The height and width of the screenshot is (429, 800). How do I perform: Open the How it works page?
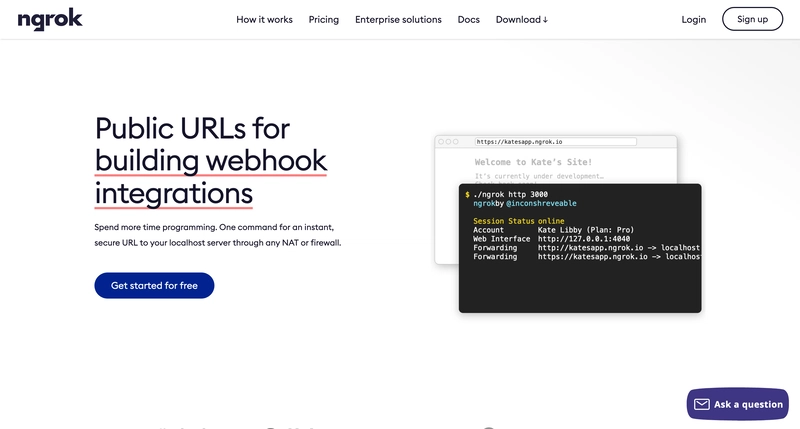coord(264,19)
